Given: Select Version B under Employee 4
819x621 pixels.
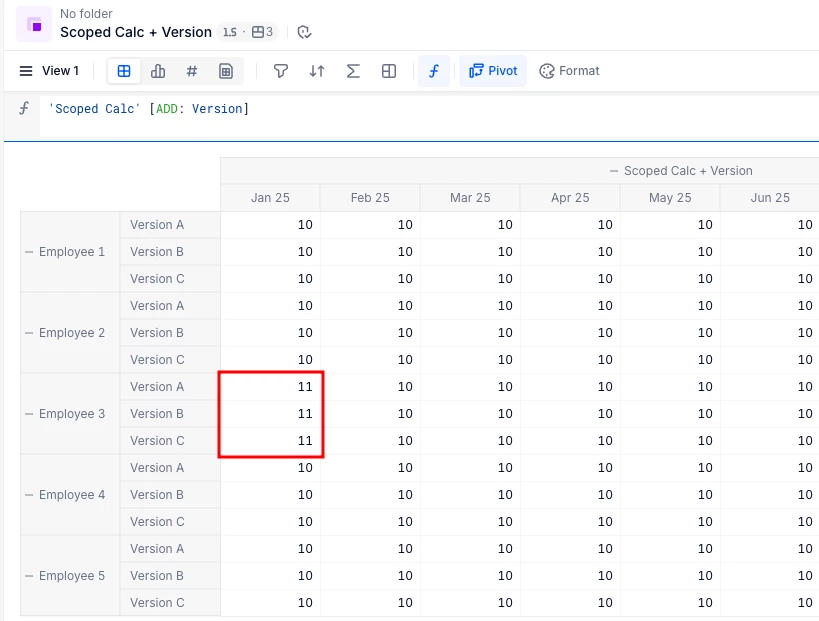Looking at the screenshot, I should coord(170,495).
